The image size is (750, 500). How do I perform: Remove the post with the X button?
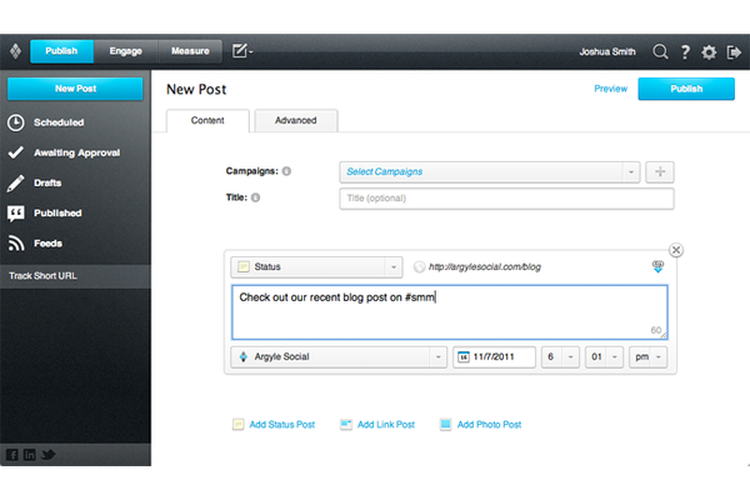point(676,250)
